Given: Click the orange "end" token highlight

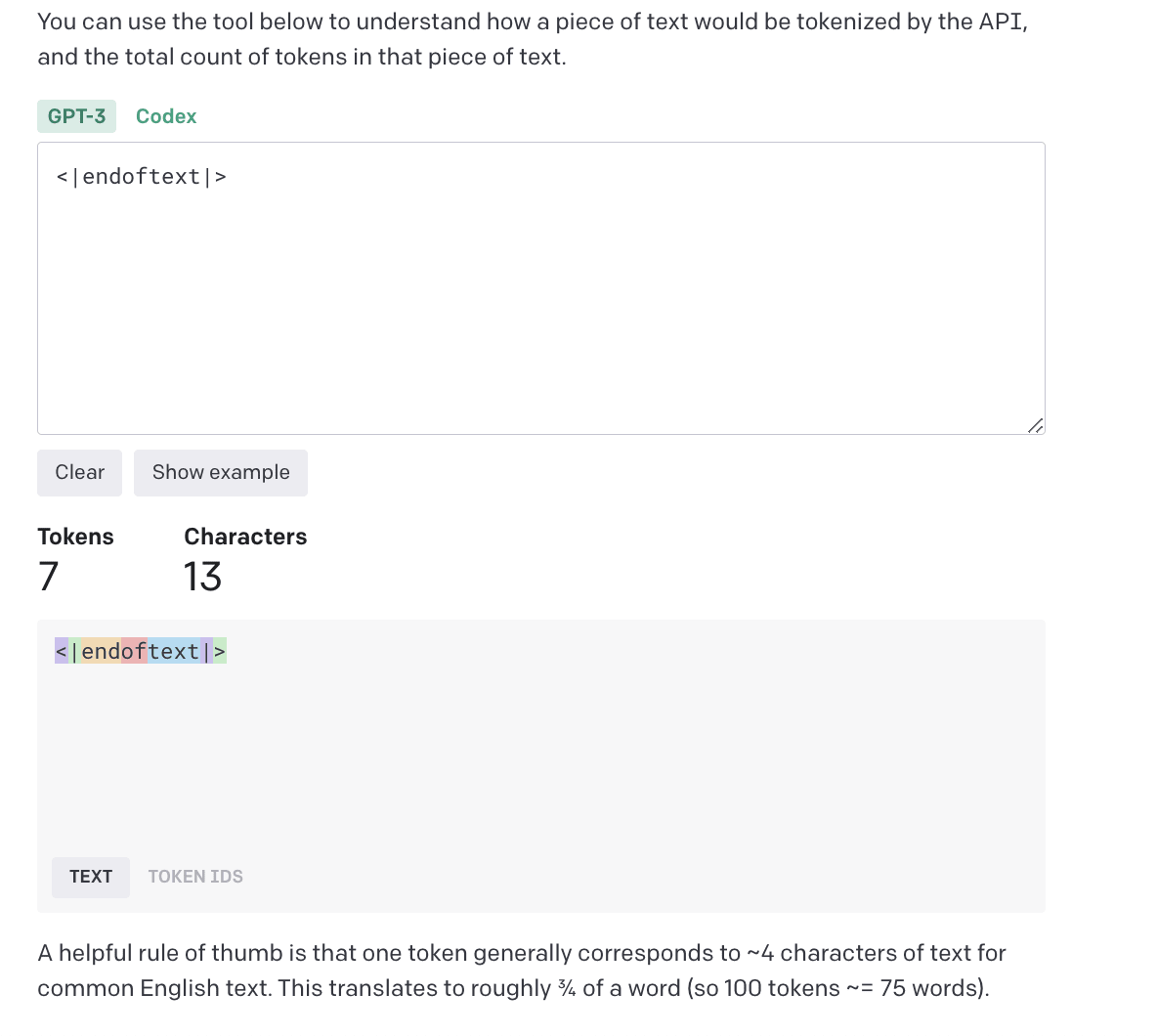Looking at the screenshot, I should tap(102, 652).
